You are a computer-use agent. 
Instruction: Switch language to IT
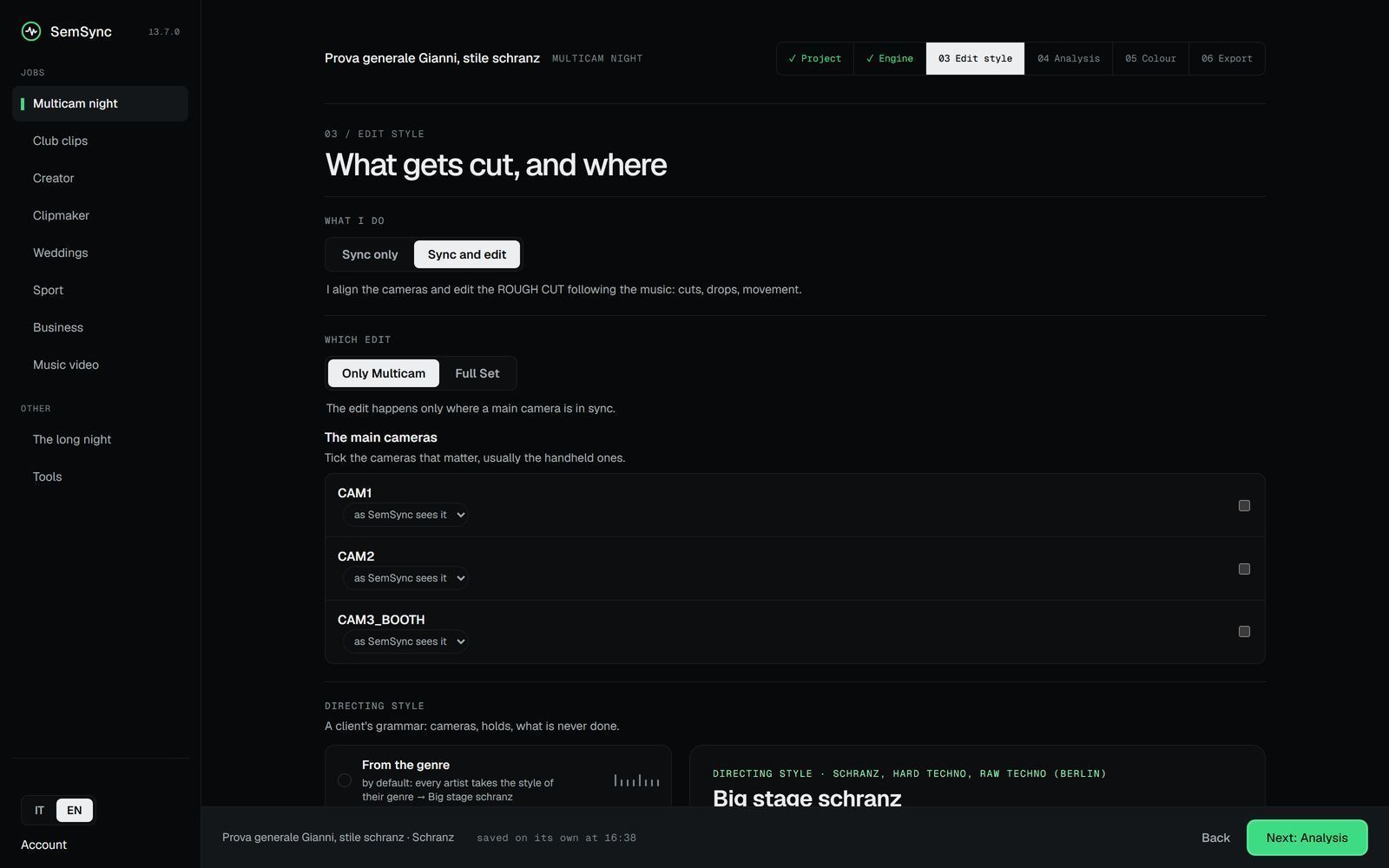pos(39,810)
